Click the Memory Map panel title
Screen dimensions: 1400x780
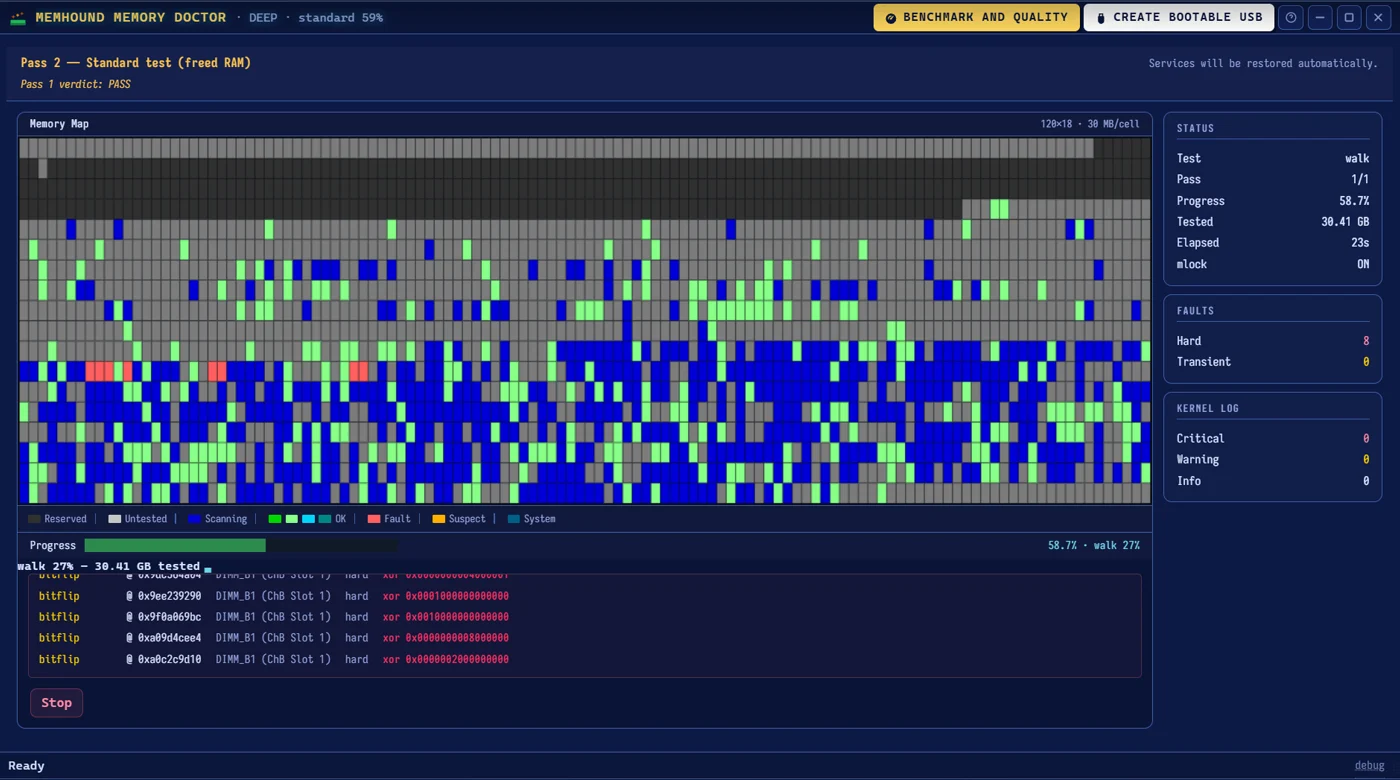click(59, 124)
